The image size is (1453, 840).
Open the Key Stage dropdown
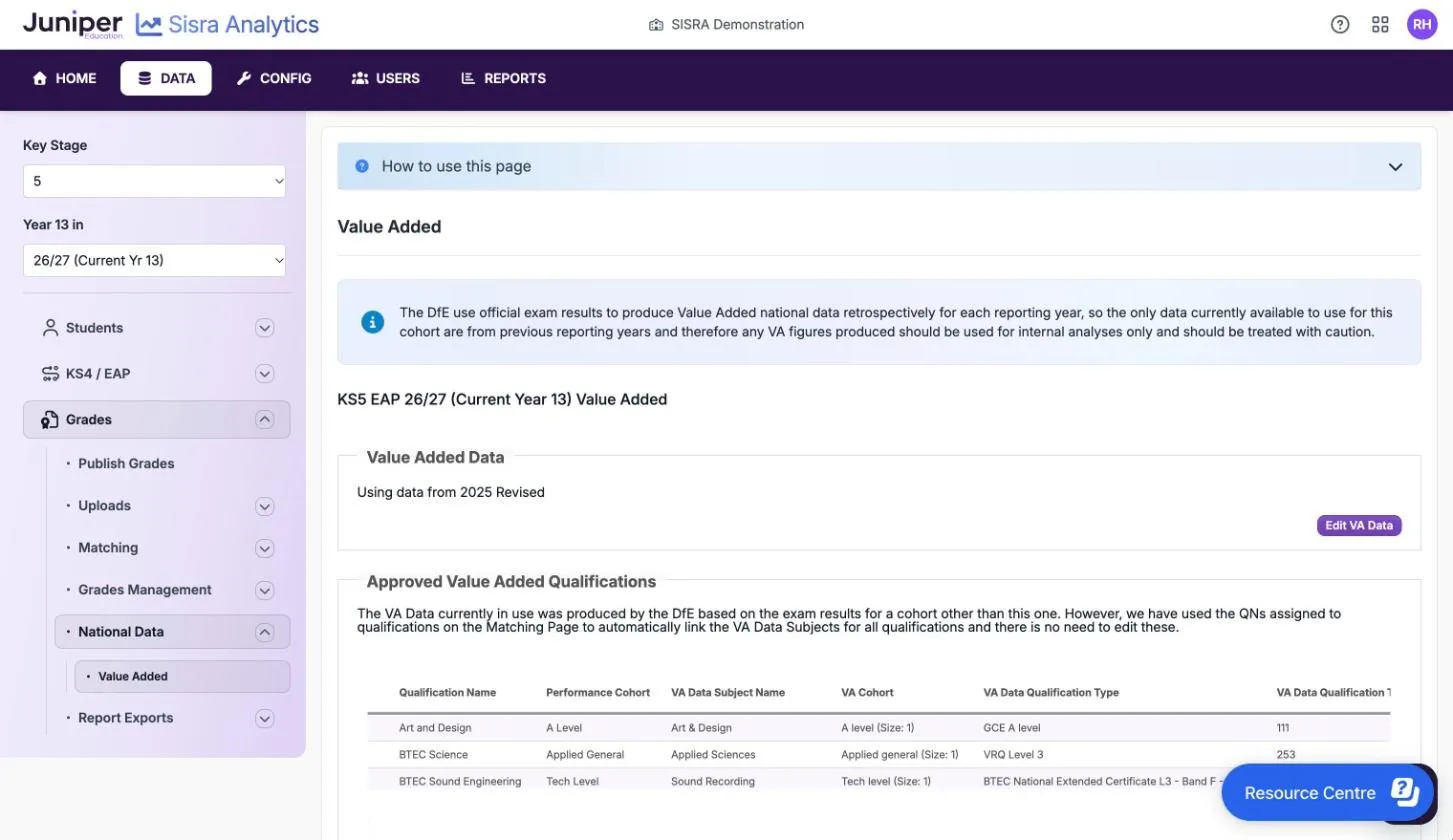(x=154, y=181)
